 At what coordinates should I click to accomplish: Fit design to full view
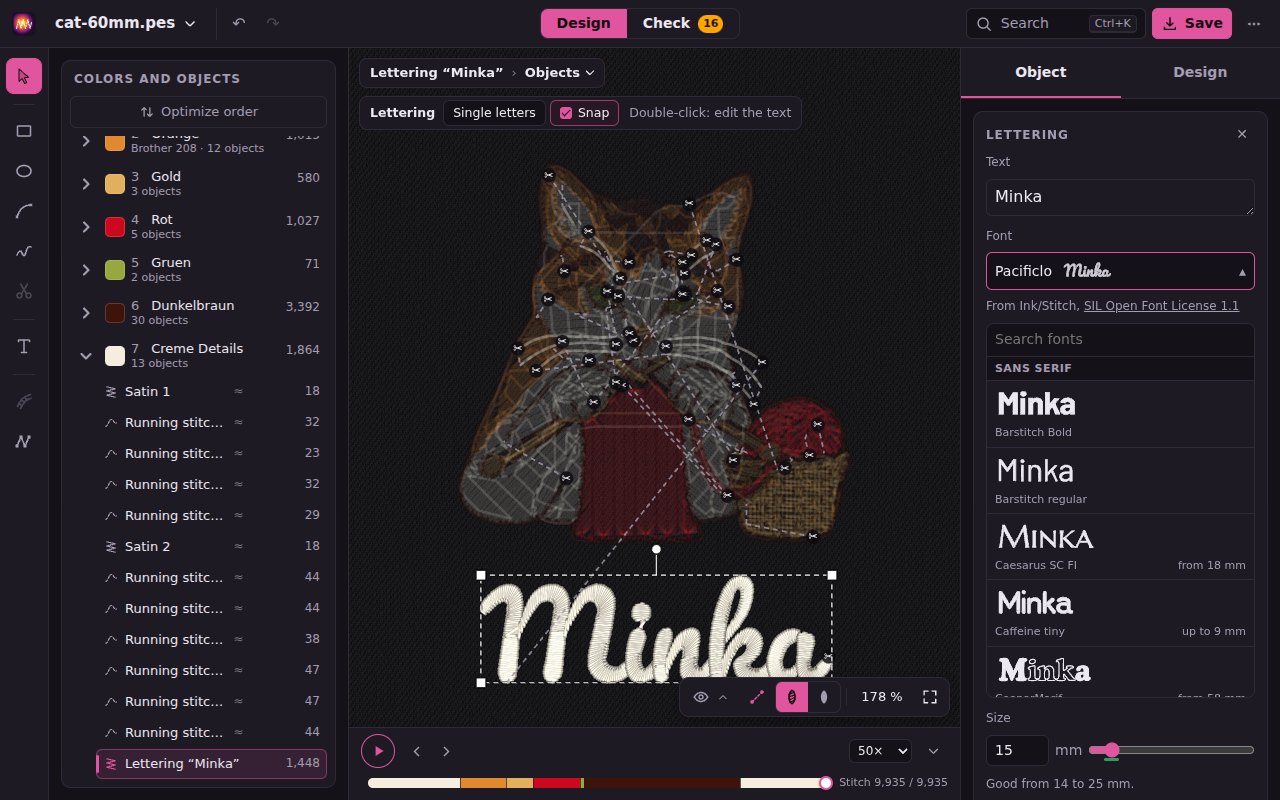click(x=930, y=697)
